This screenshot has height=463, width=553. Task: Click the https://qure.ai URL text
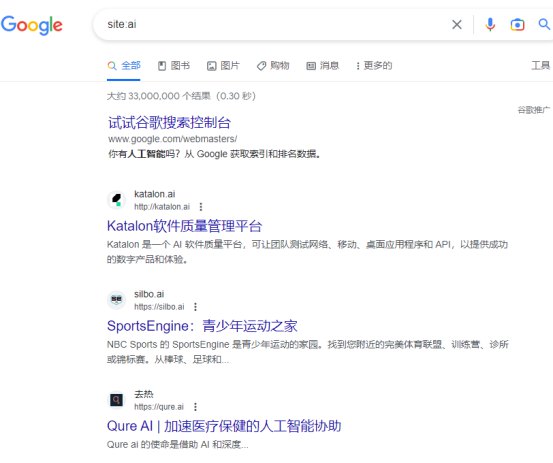coord(159,407)
